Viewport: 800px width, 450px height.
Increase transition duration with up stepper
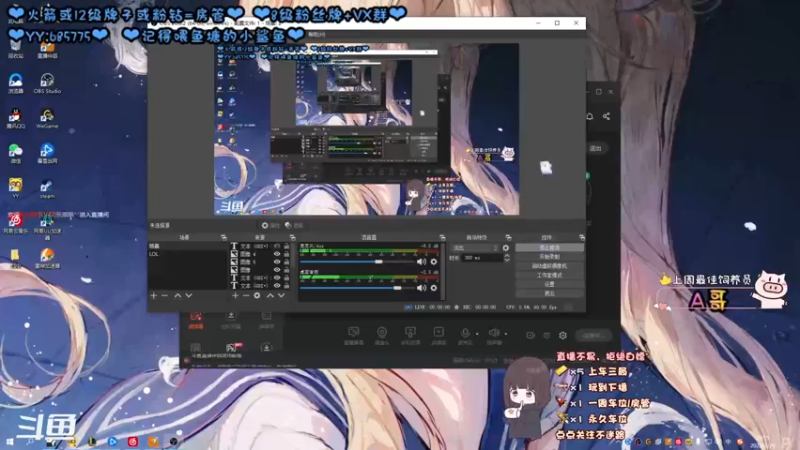coord(507,256)
